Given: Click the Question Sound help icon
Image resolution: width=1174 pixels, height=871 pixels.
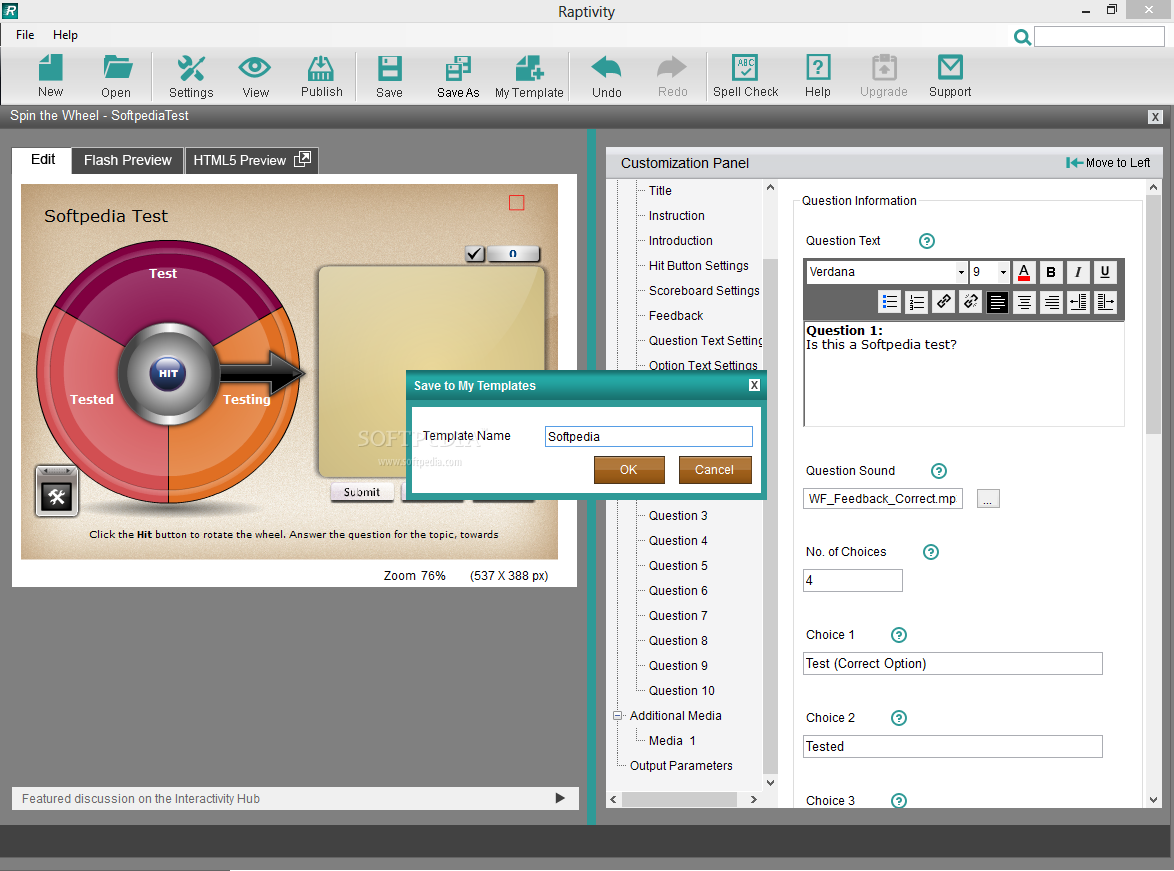Looking at the screenshot, I should coord(938,470).
